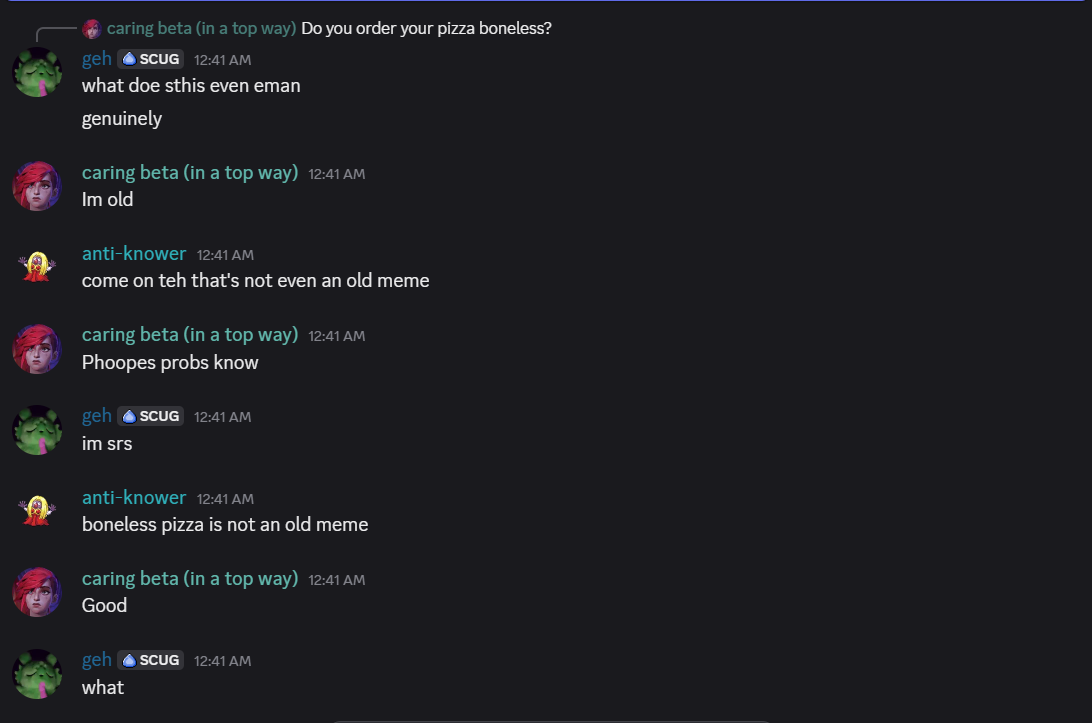
Task: Click the geh username above "im srs"
Action: (x=96, y=416)
